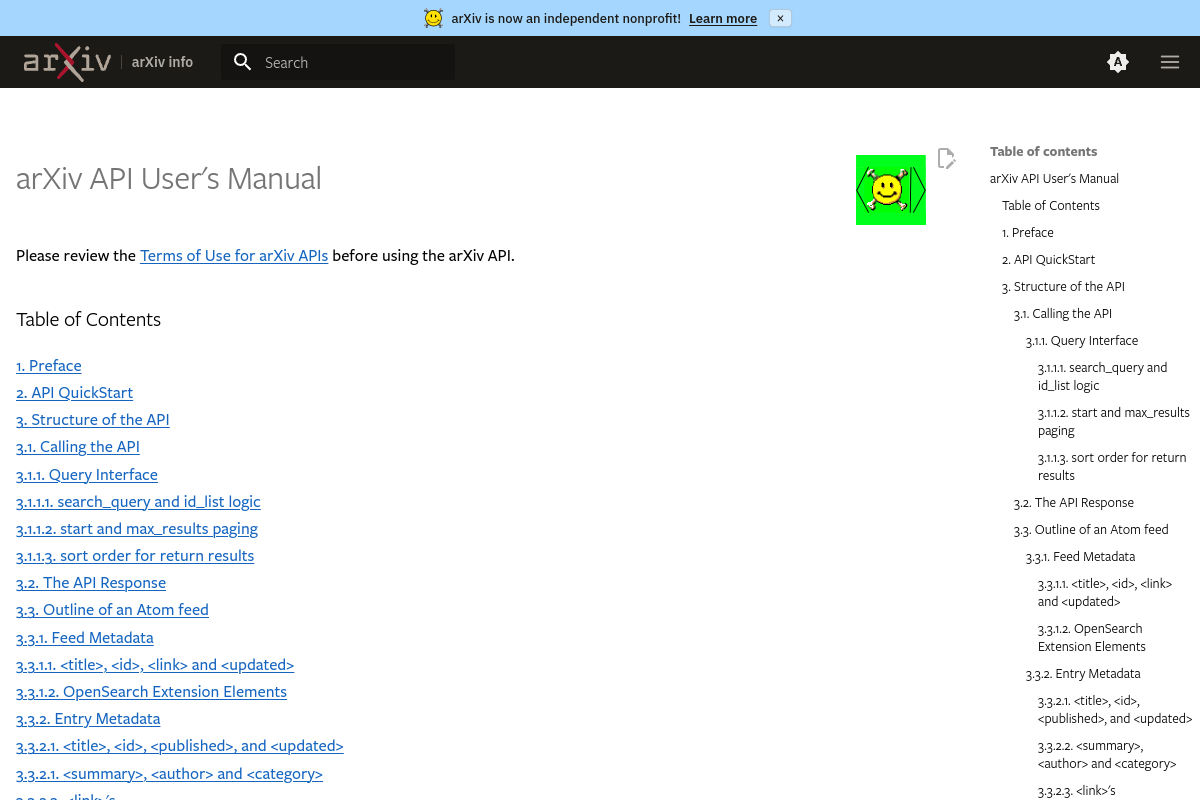This screenshot has width=1200, height=800.
Task: Open 3.3.2.2. summary, author and category main link
Action: coord(169,773)
